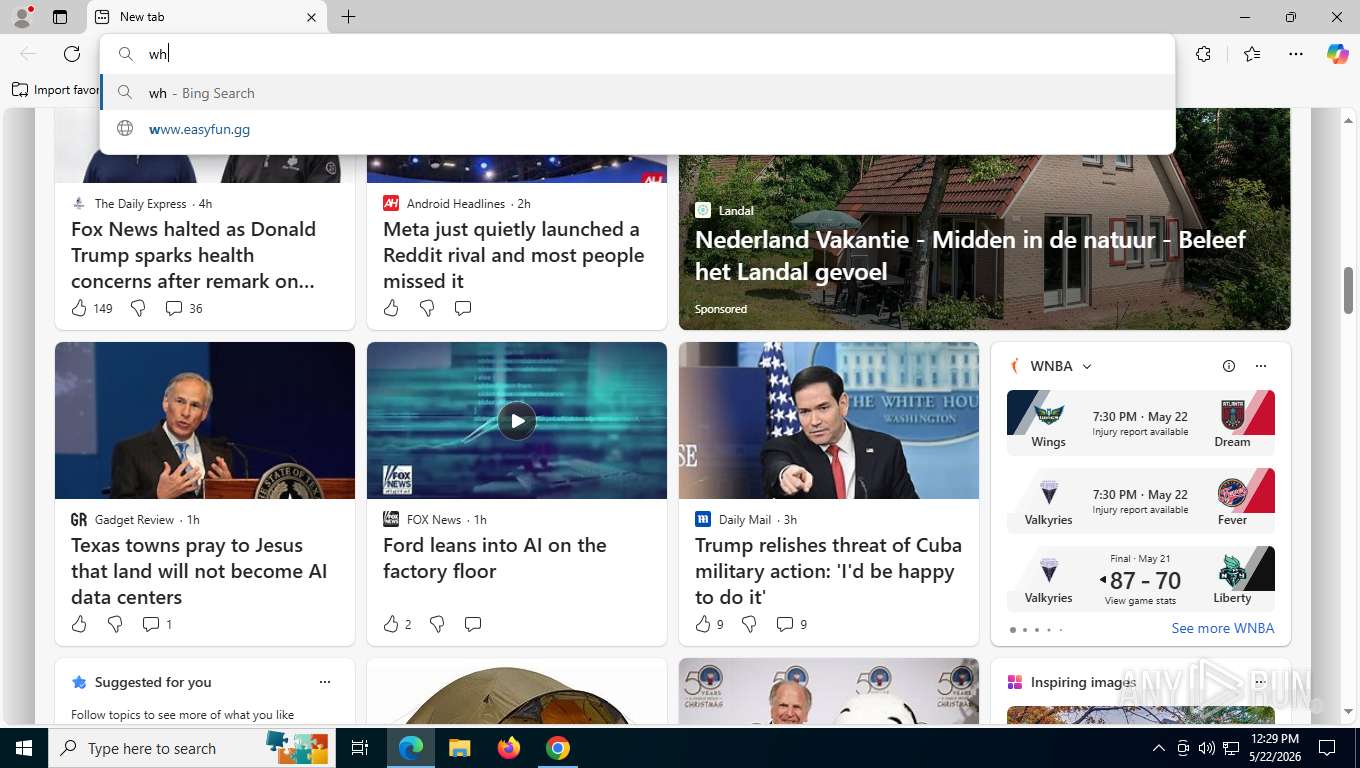
Task: Open File Explorer from taskbar
Action: [459, 748]
